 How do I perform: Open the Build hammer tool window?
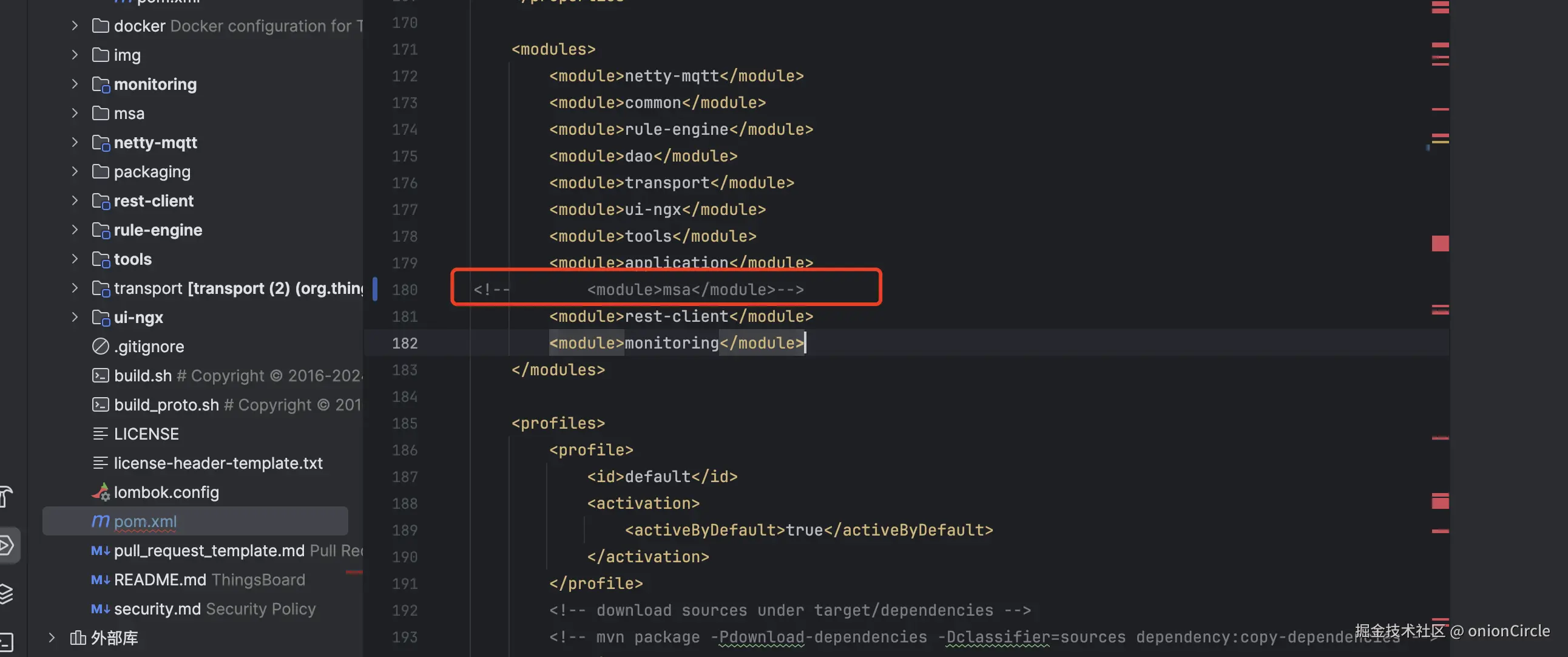[x=5, y=496]
